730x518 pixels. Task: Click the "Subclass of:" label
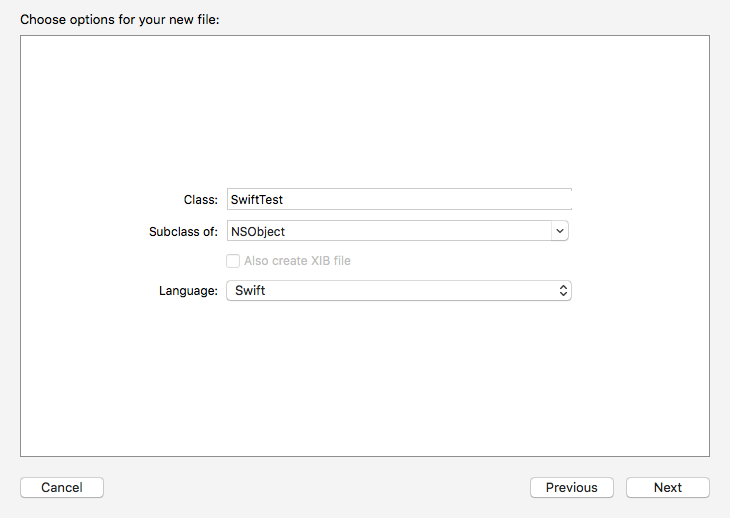tap(183, 231)
